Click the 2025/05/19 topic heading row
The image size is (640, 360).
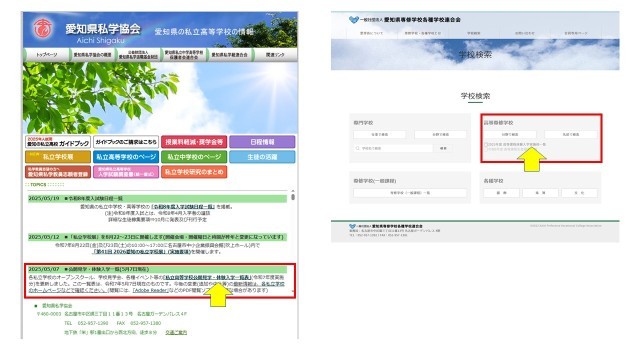[158, 198]
